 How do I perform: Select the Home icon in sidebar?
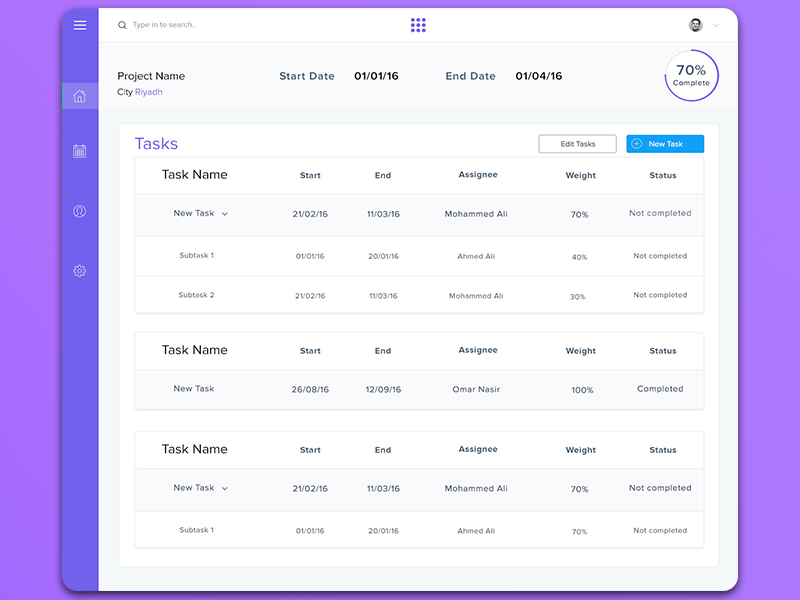[x=80, y=95]
